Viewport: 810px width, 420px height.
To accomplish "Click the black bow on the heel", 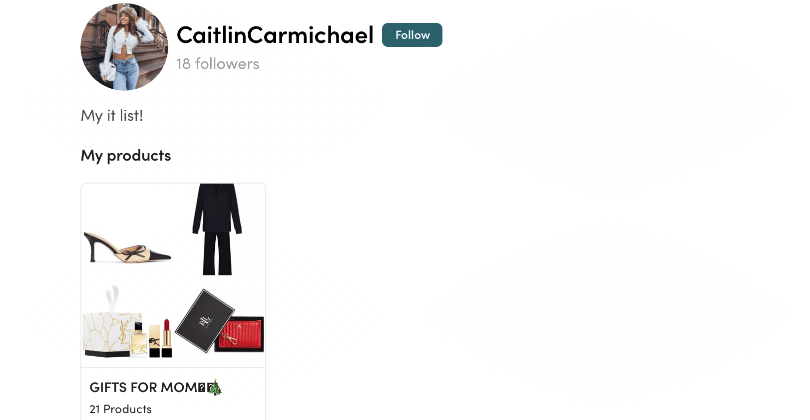I will point(131,253).
